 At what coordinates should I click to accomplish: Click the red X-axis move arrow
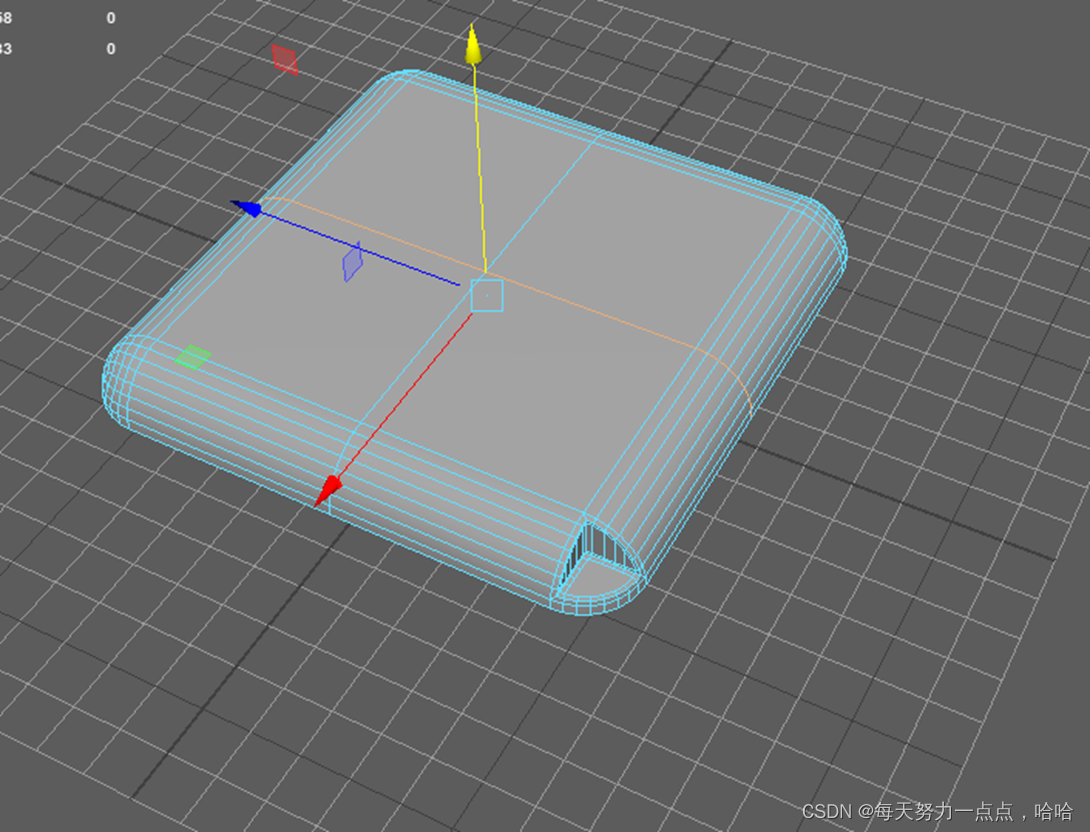(327, 490)
